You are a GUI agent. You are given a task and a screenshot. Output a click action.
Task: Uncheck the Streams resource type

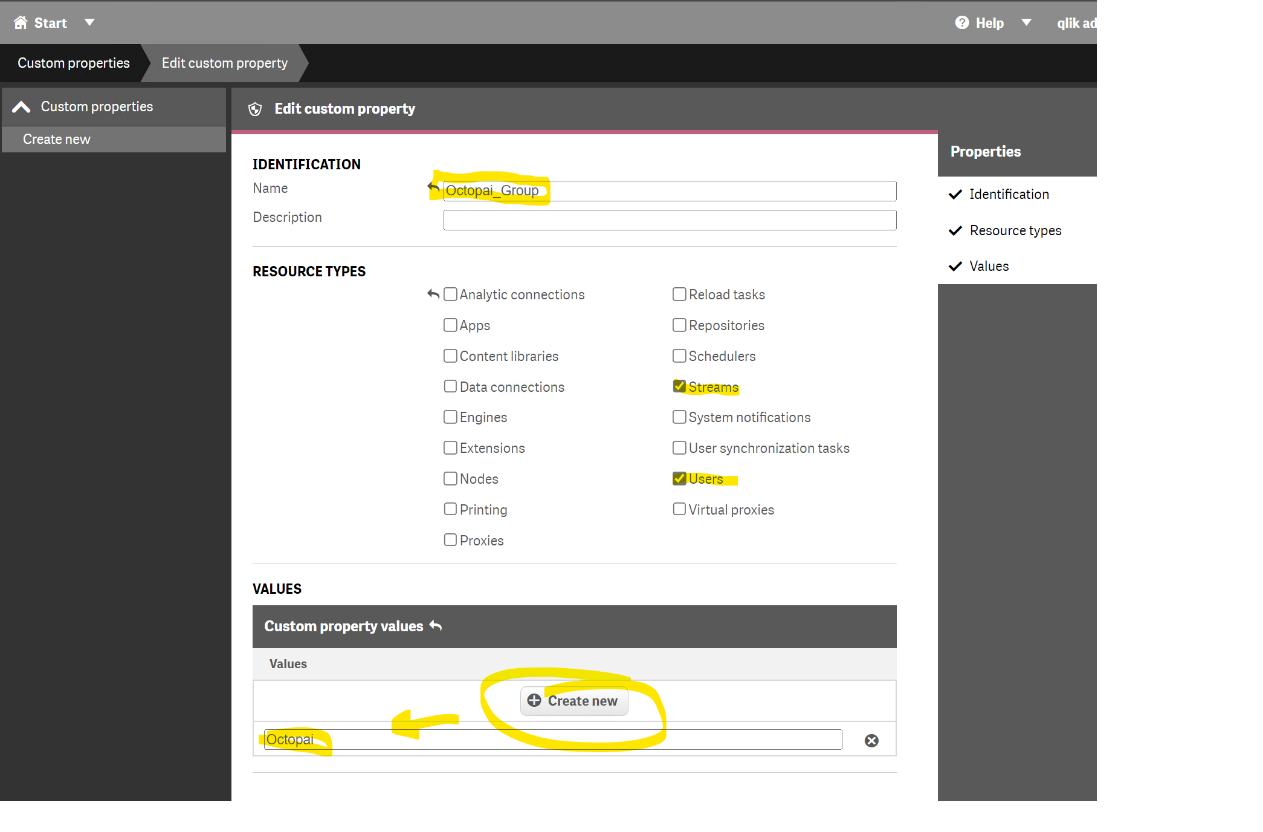click(680, 387)
